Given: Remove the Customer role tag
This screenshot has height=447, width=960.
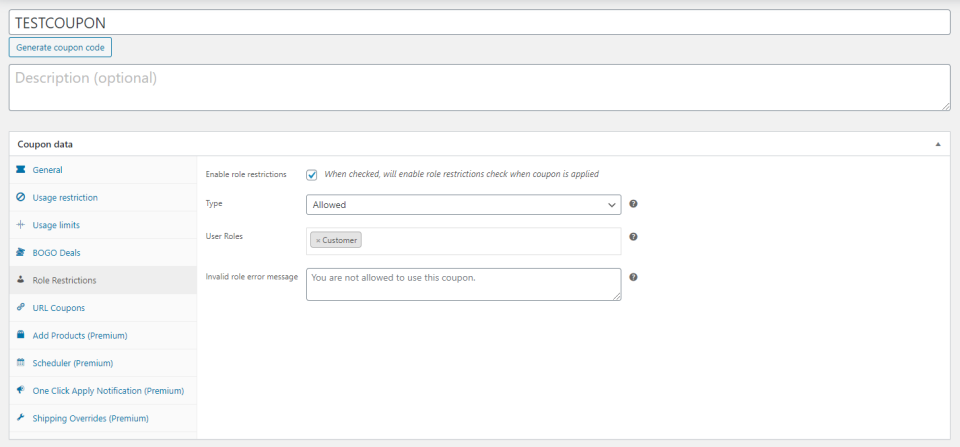Looking at the screenshot, I should 318,240.
